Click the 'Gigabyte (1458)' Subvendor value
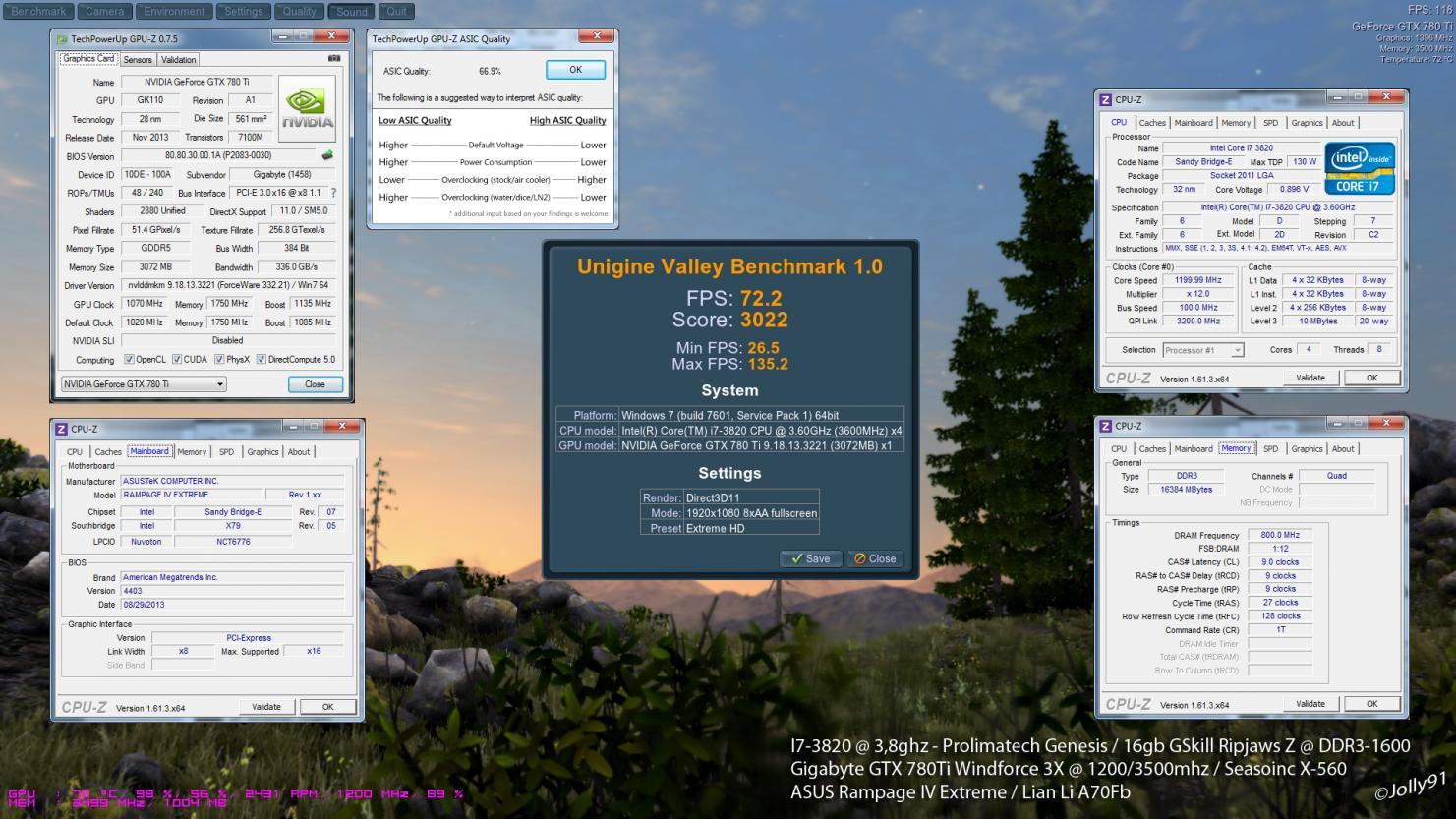Viewport: 1456px width, 819px height. [282, 174]
